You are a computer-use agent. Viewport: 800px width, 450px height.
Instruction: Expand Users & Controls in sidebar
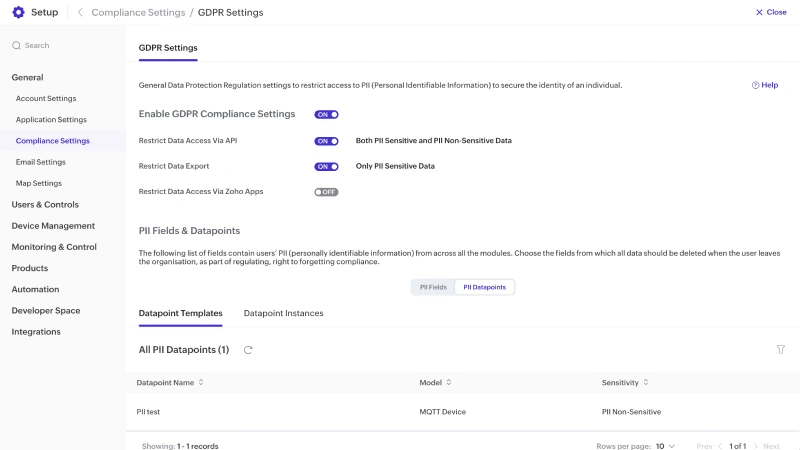(x=45, y=204)
